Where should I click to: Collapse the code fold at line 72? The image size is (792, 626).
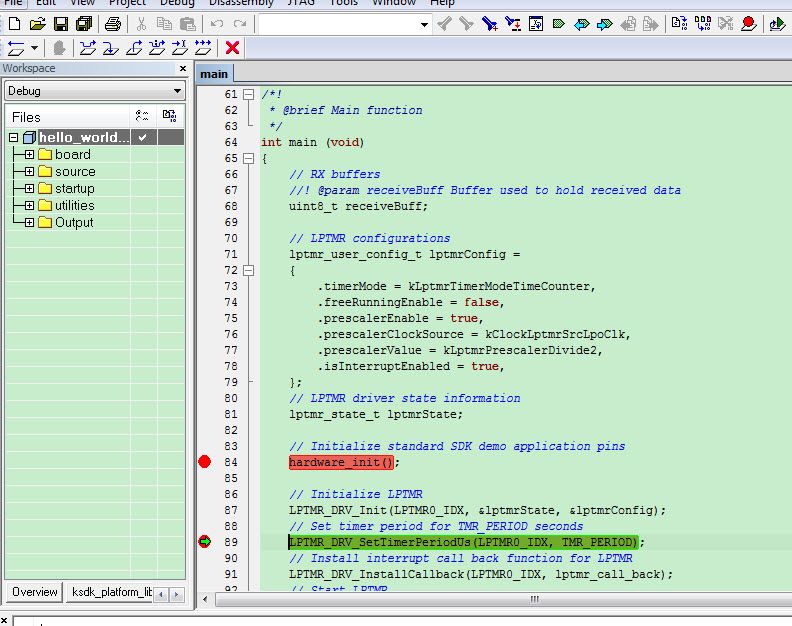248,270
